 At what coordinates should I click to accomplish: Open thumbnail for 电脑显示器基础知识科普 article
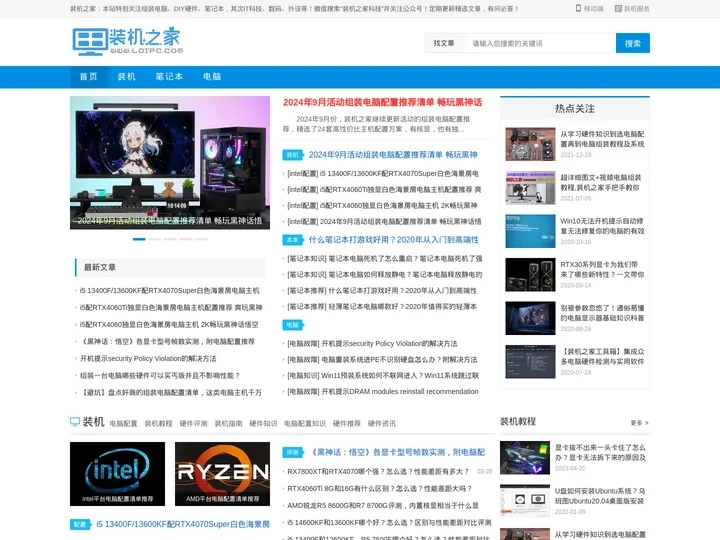(x=530, y=318)
